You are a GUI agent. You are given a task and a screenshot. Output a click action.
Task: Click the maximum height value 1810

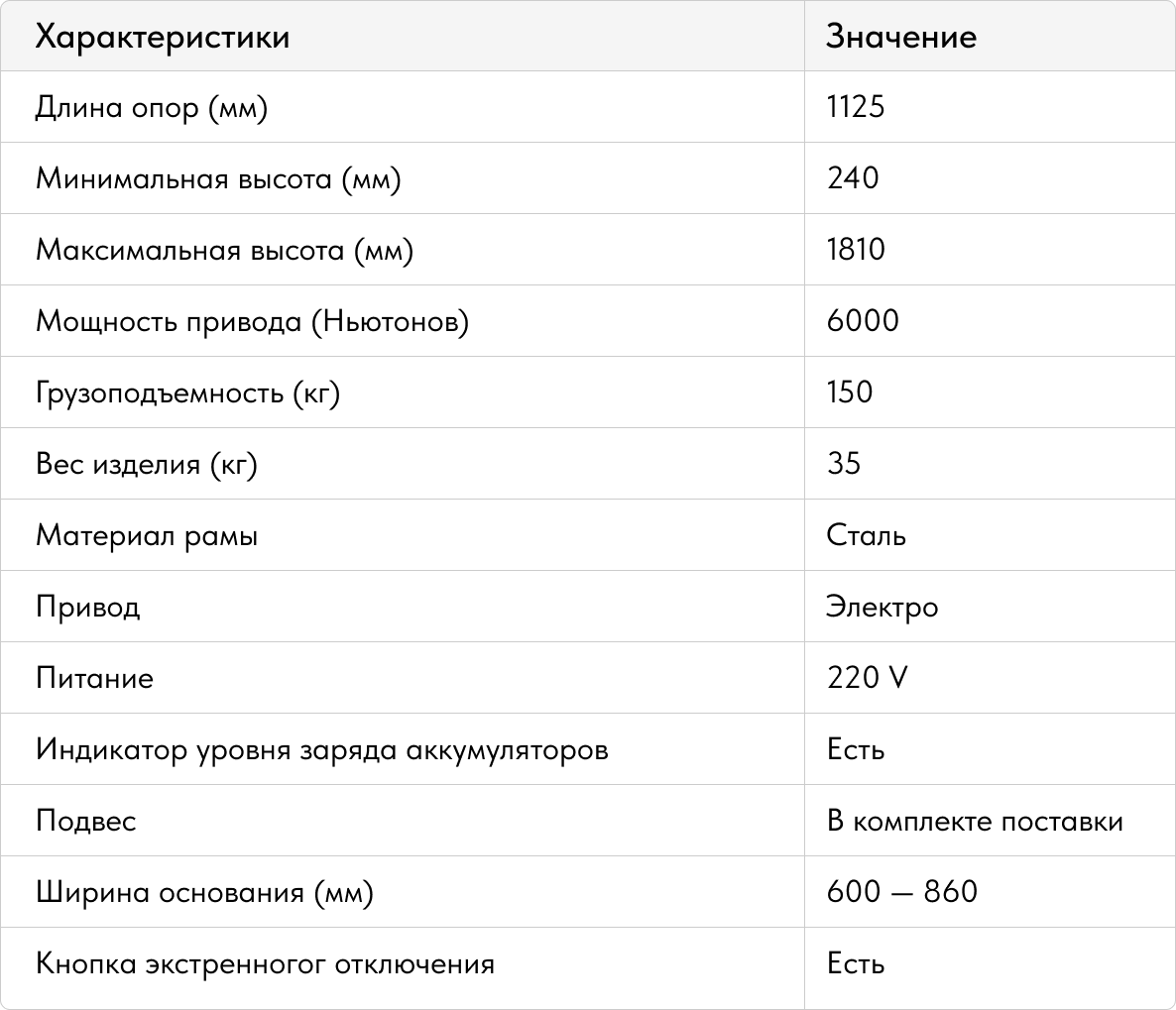click(856, 250)
